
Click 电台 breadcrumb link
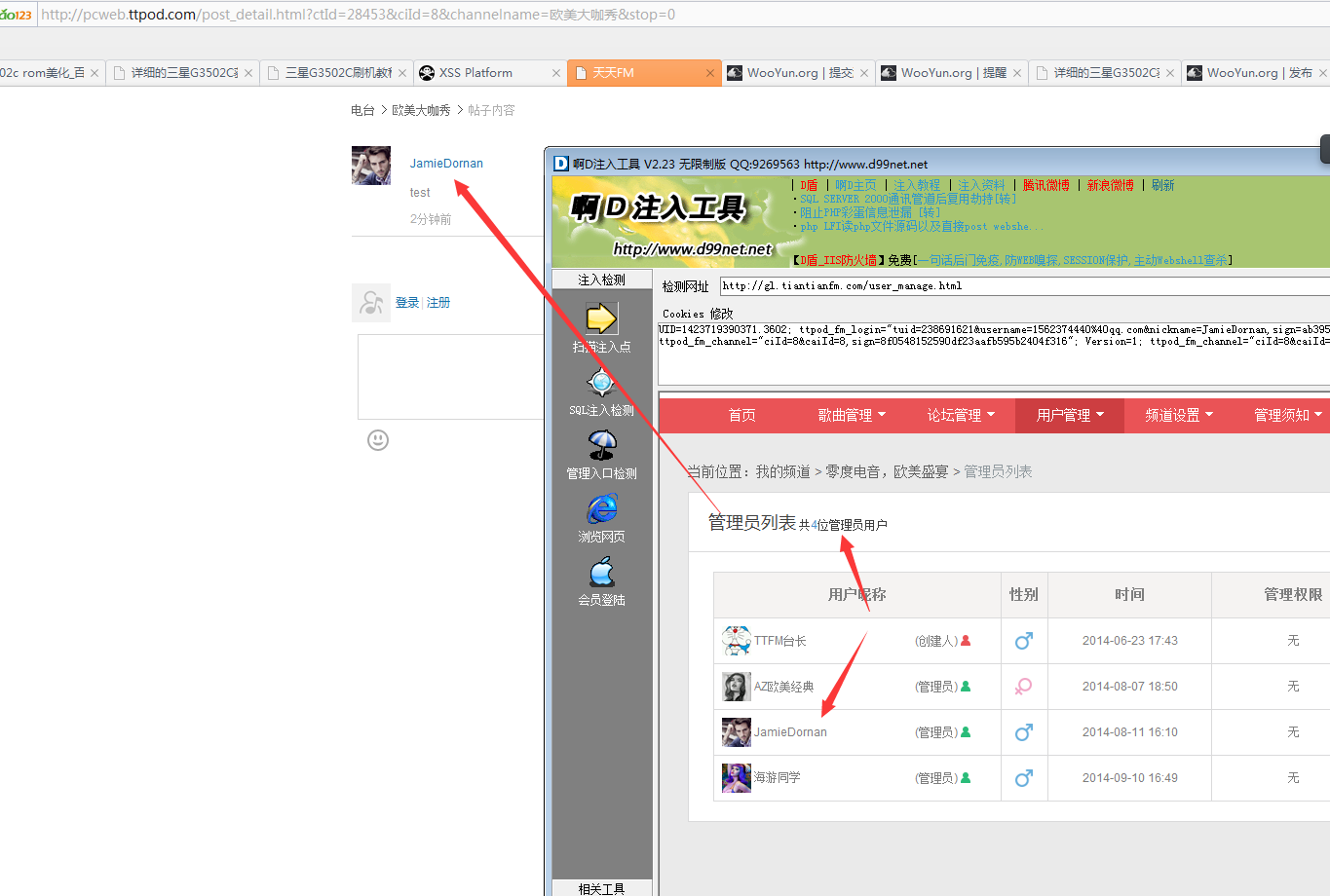click(x=362, y=111)
